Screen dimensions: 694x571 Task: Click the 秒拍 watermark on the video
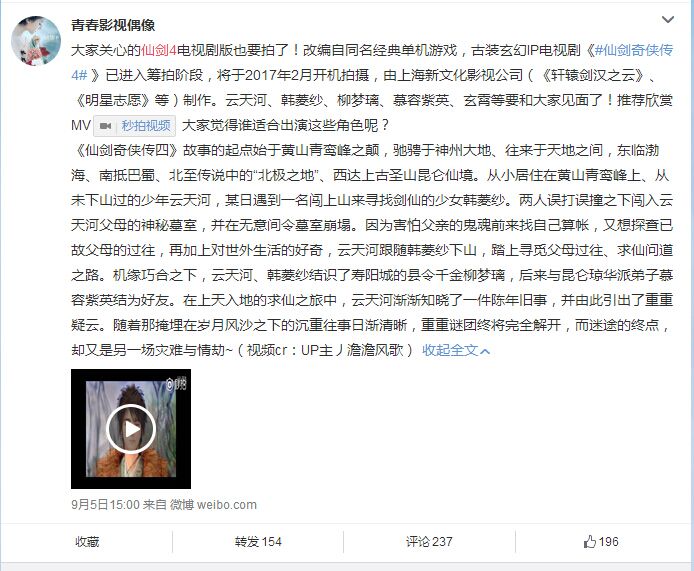click(177, 384)
